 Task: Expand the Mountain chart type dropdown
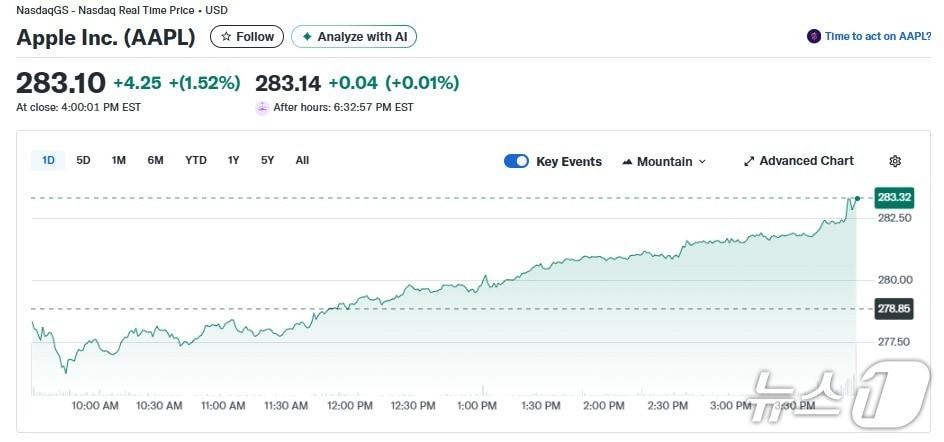(x=702, y=161)
